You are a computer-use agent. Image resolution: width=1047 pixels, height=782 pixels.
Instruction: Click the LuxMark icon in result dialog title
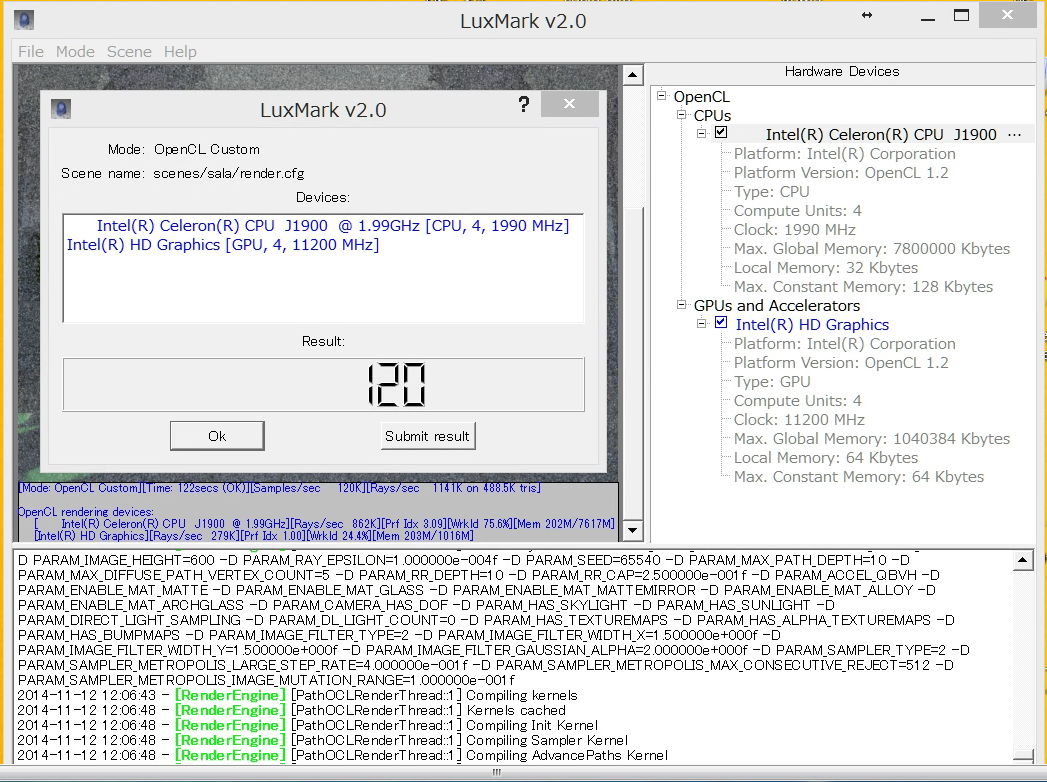click(61, 109)
